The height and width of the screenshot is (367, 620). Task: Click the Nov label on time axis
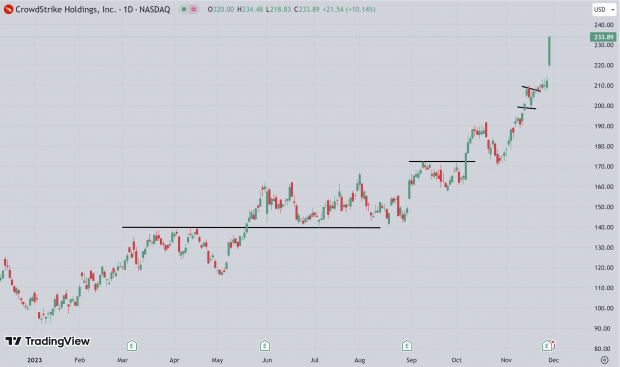[507, 360]
